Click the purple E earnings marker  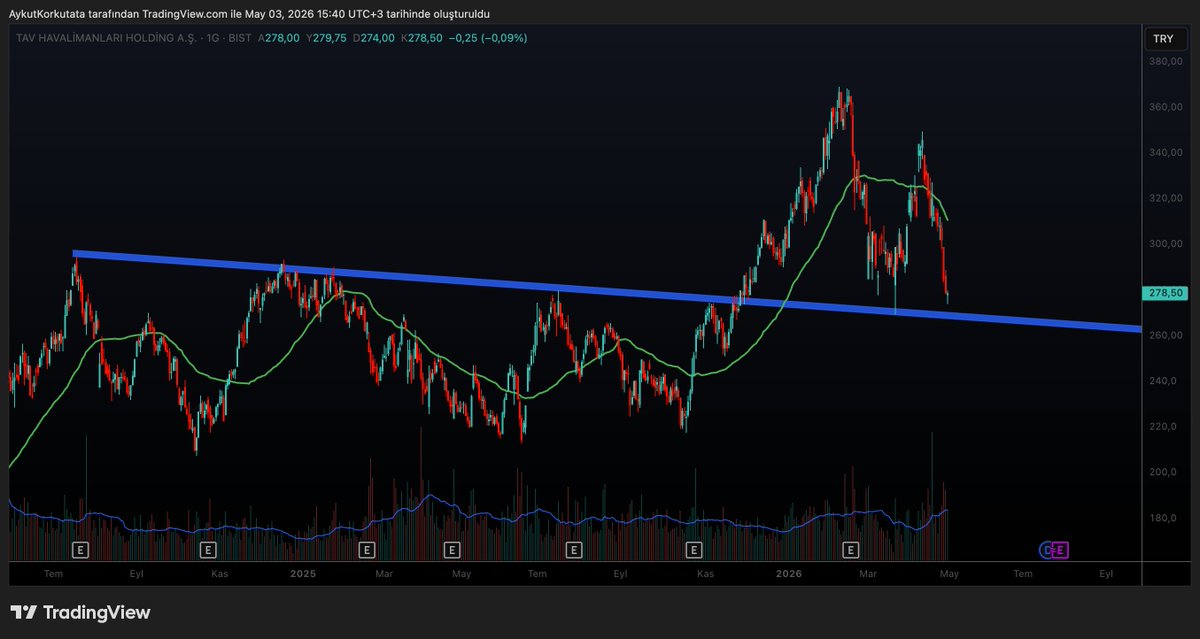pyautogui.click(x=1061, y=549)
